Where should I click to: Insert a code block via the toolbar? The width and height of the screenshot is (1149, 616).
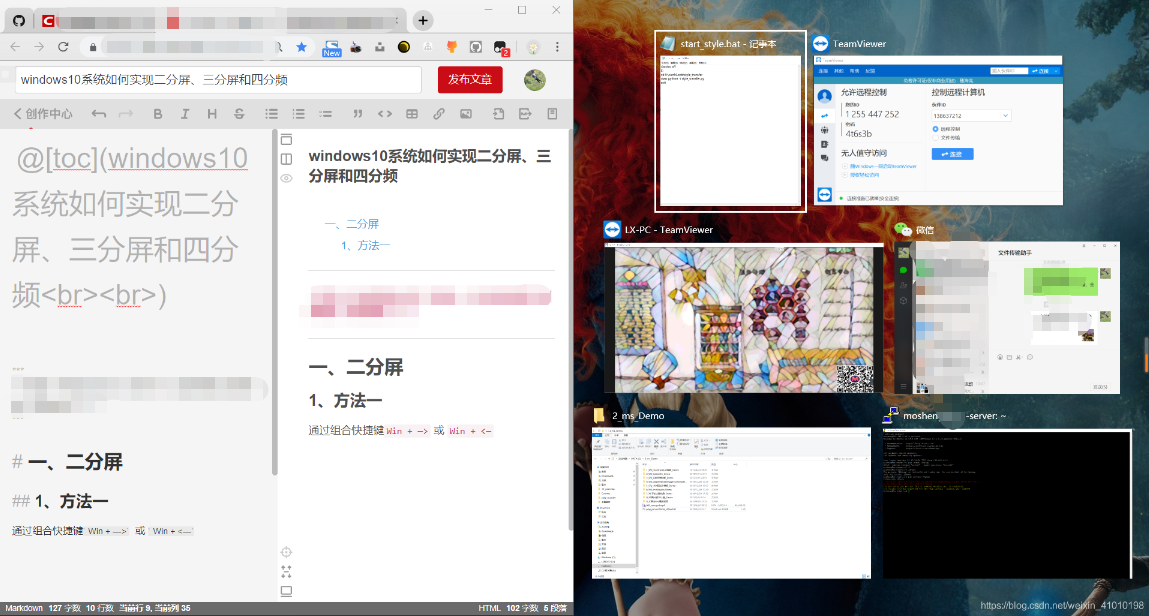[385, 113]
